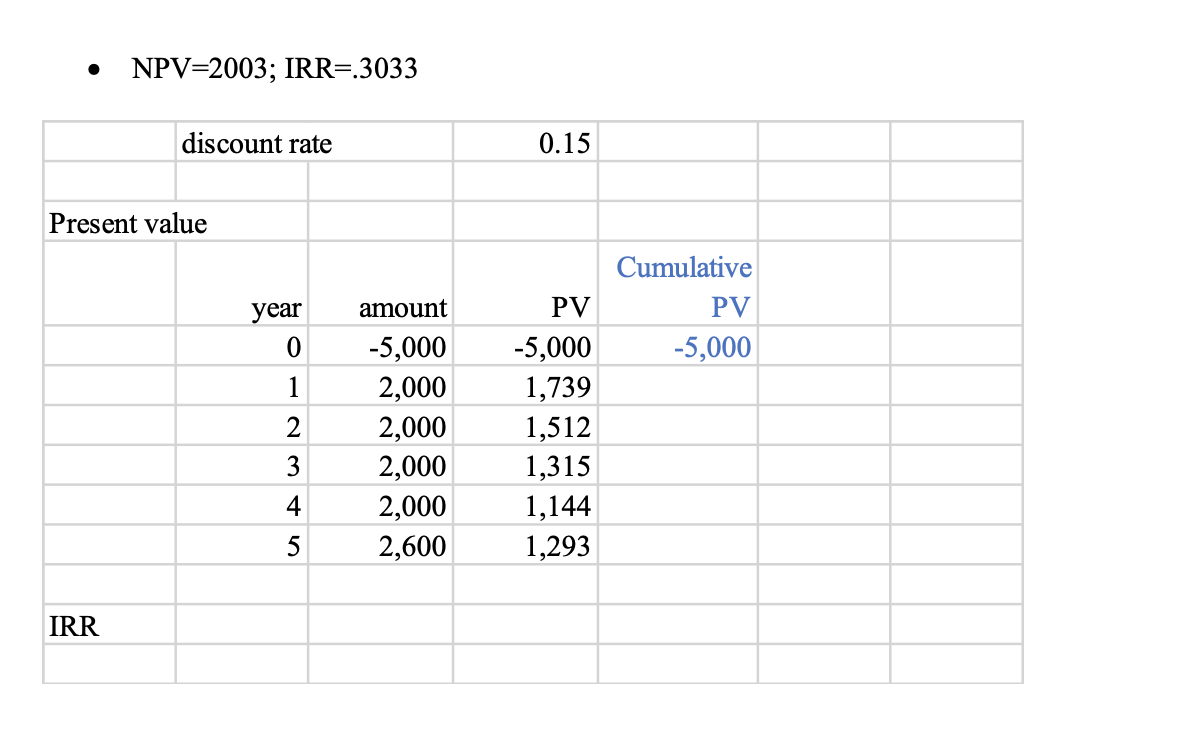The image size is (1180, 746).
Task: Select the 'discount rate' label cell
Action: pyautogui.click(x=315, y=142)
